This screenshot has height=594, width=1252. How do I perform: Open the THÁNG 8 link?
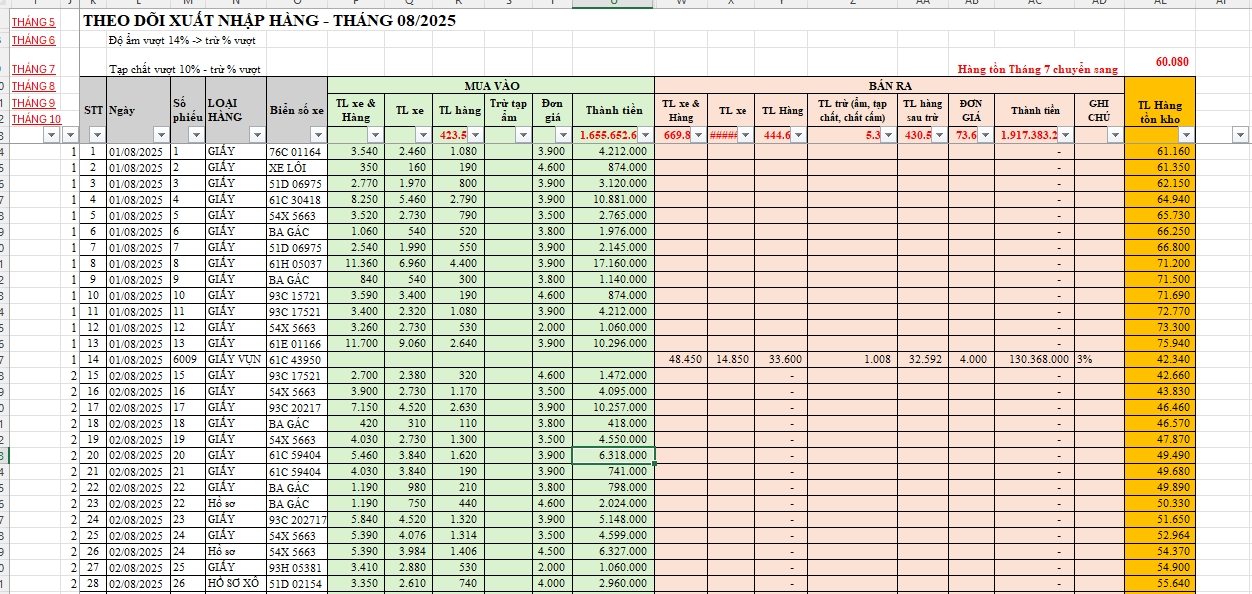click(x=34, y=86)
